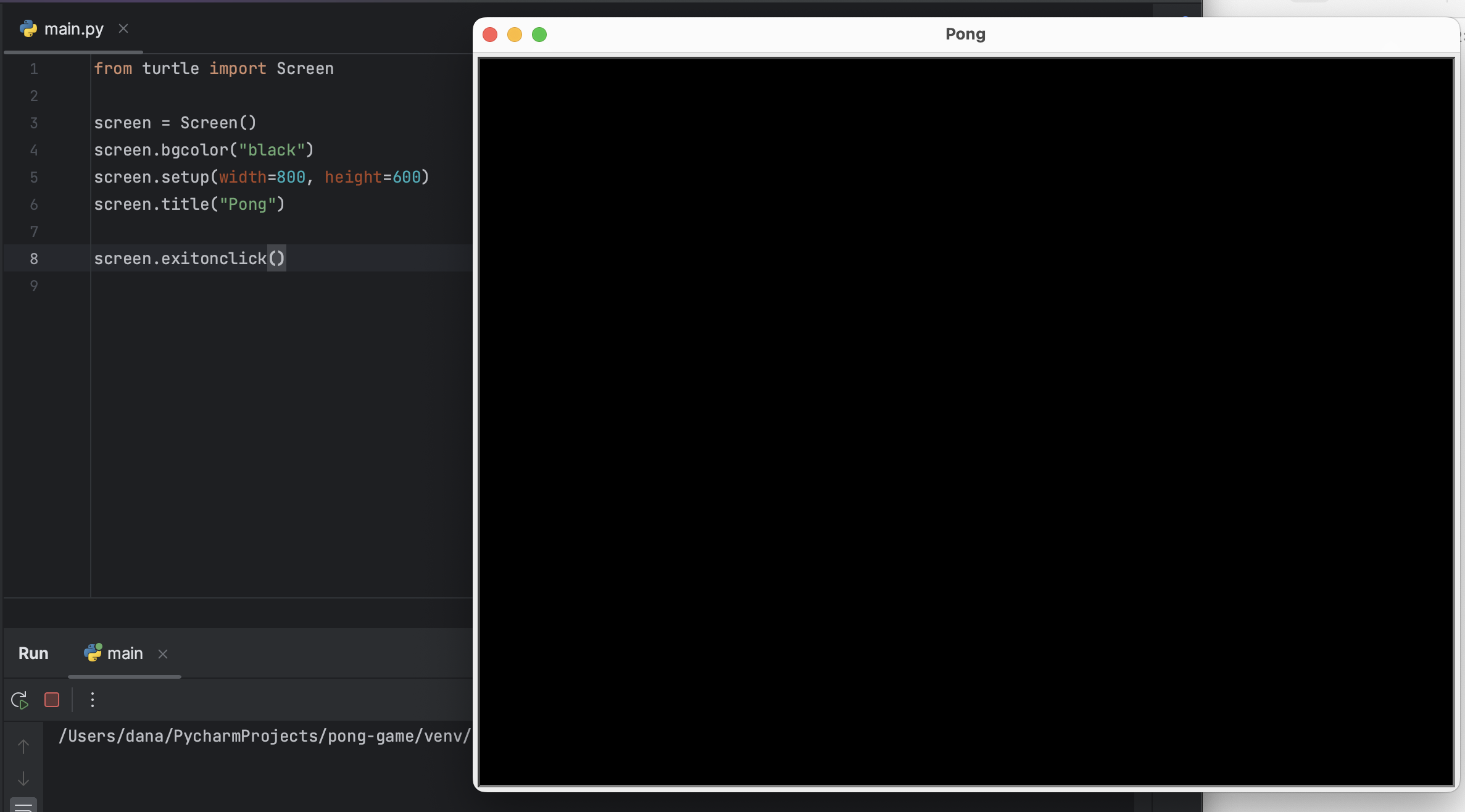Click the black canvas in the Pong window

966,422
